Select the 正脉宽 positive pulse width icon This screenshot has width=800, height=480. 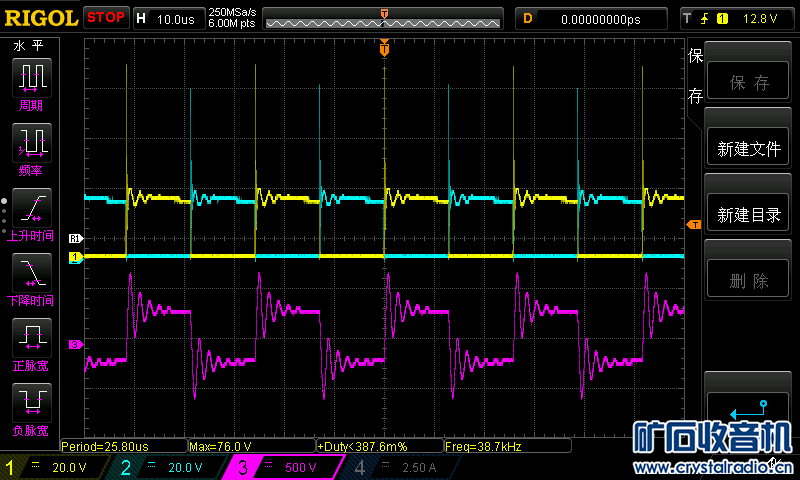(32, 338)
